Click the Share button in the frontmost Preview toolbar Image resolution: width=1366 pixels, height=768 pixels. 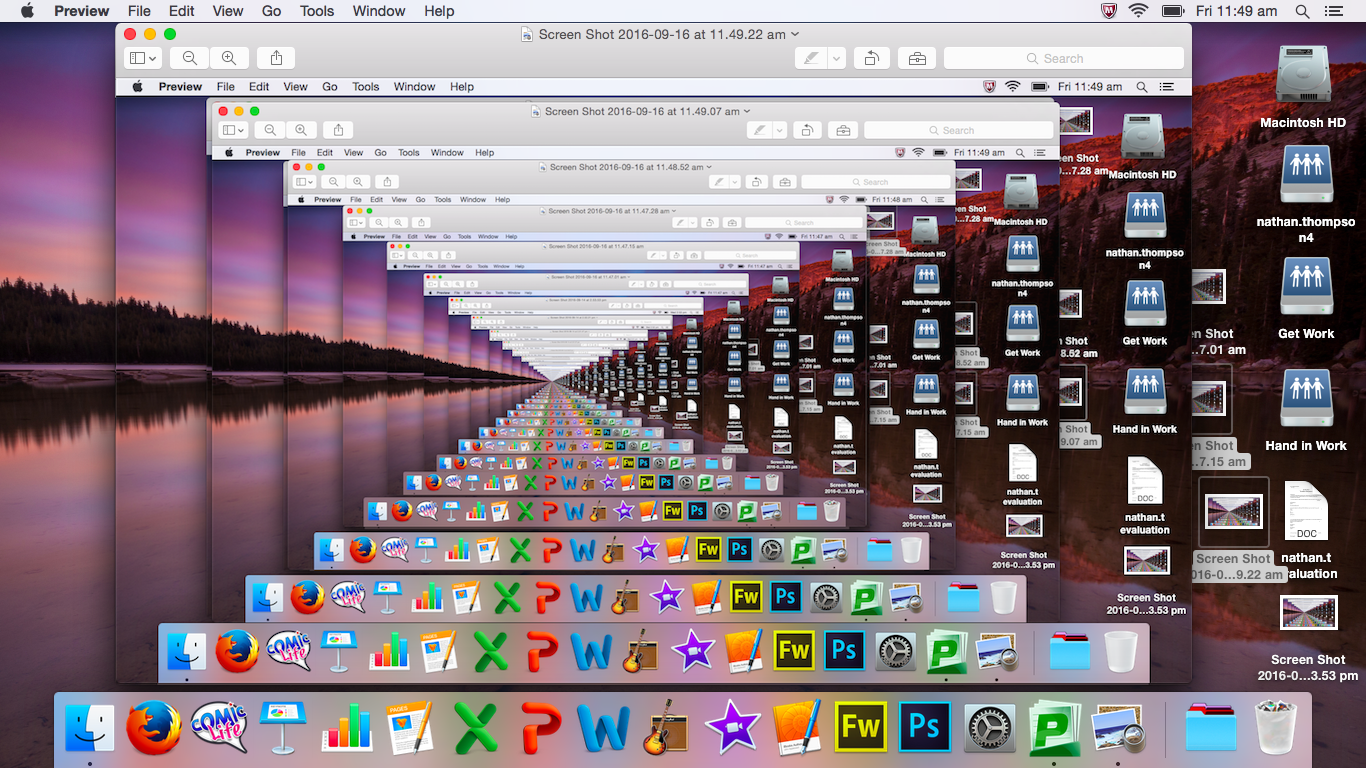[276, 58]
